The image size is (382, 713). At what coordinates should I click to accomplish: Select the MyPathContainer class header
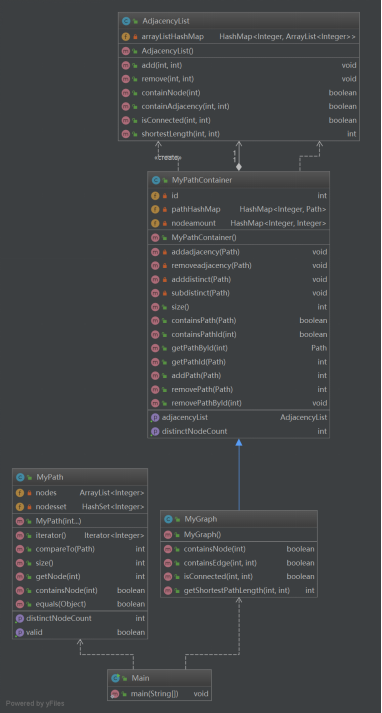pos(238,180)
